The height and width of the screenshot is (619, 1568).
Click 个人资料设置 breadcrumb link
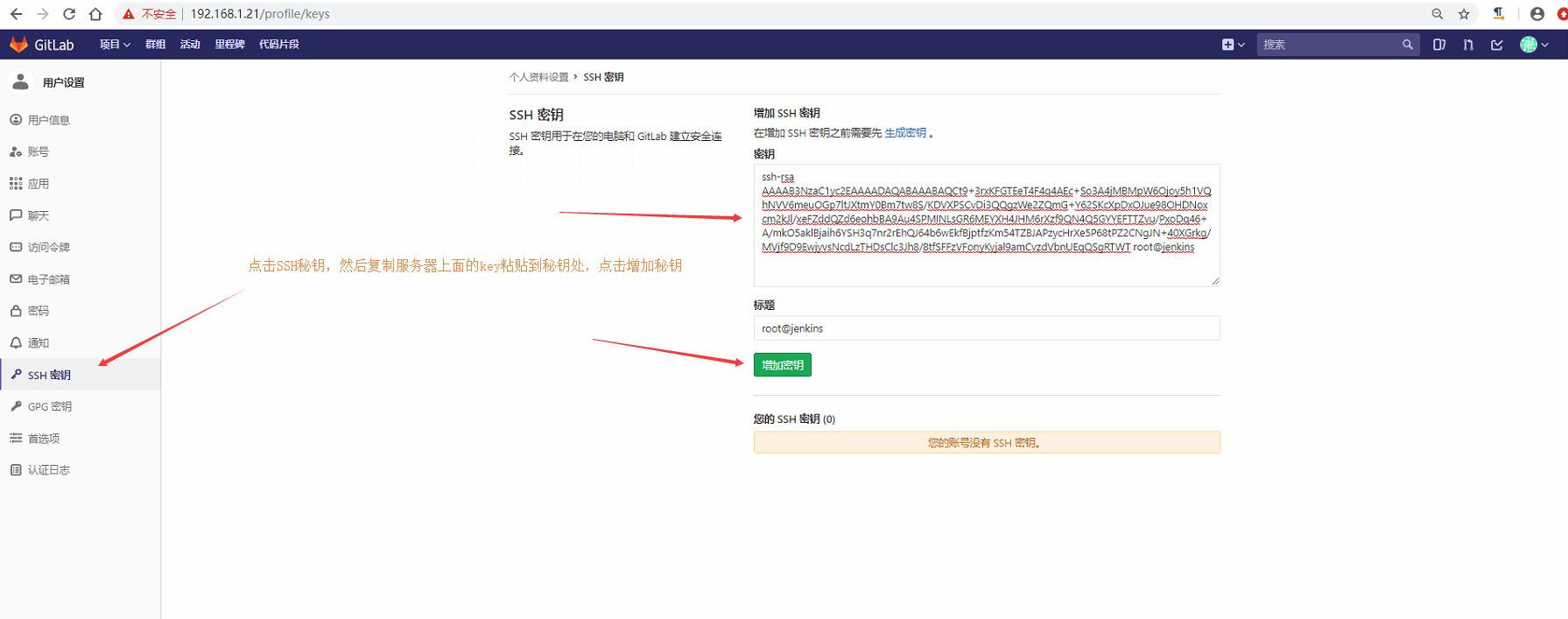[538, 77]
